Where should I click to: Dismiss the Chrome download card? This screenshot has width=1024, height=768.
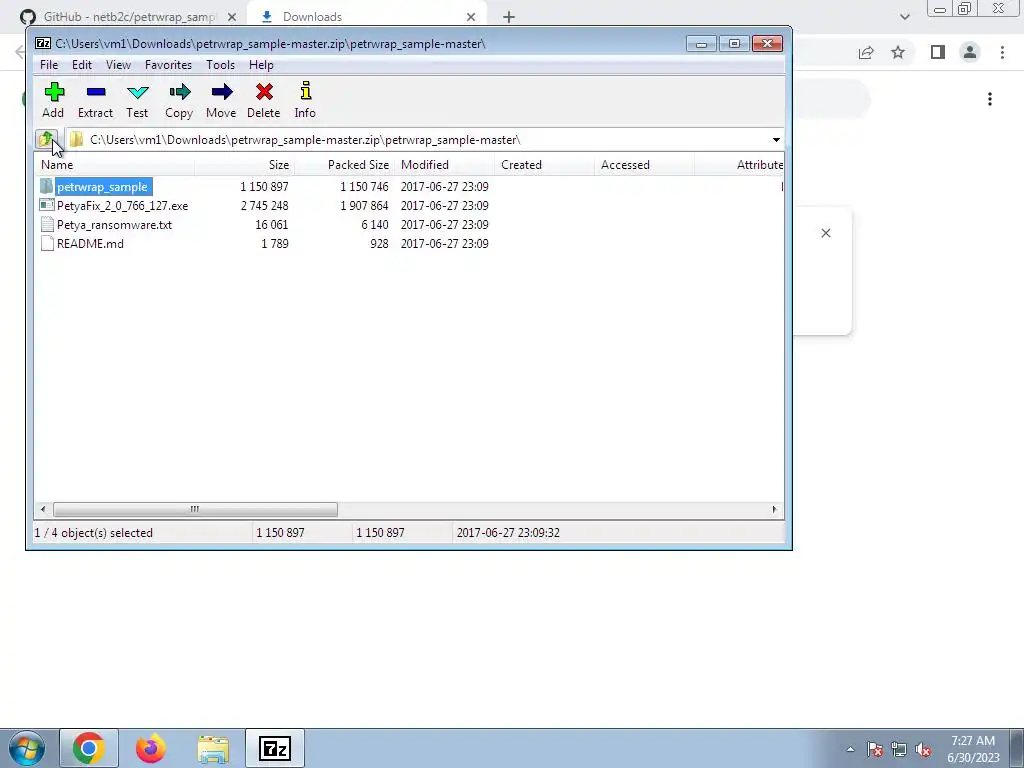pos(826,233)
